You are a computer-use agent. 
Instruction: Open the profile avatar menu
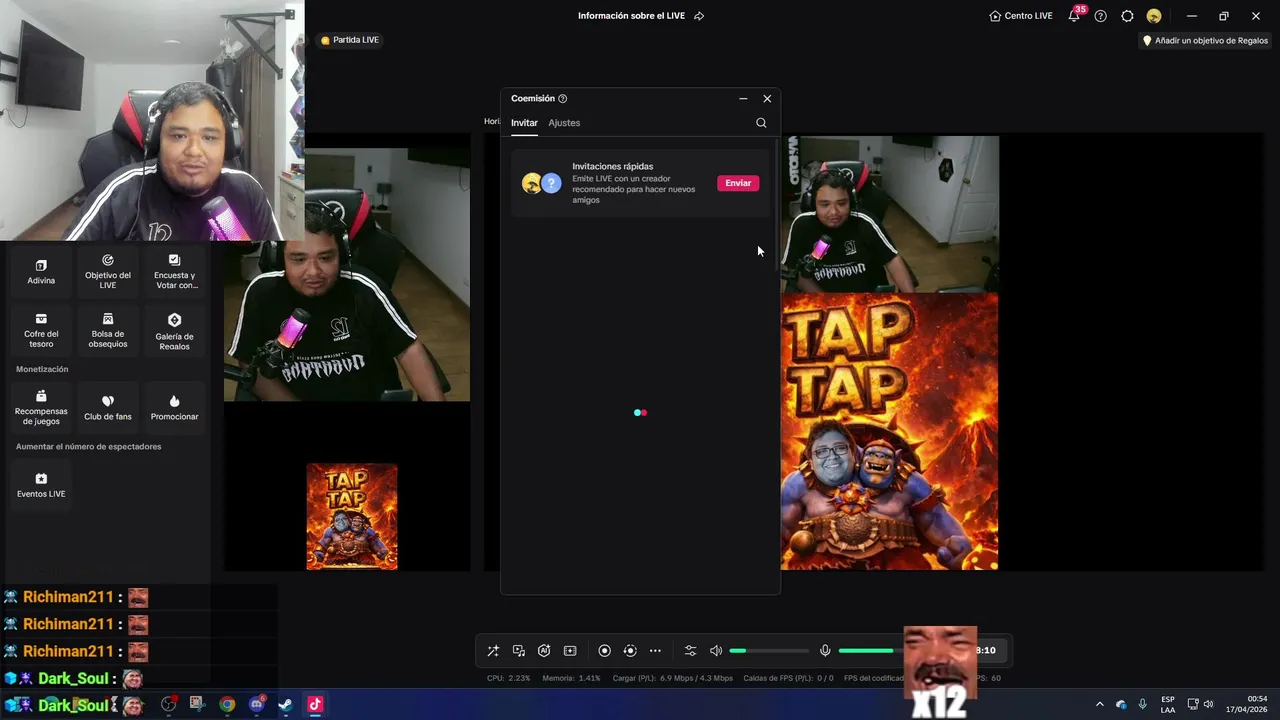[x=1154, y=16]
